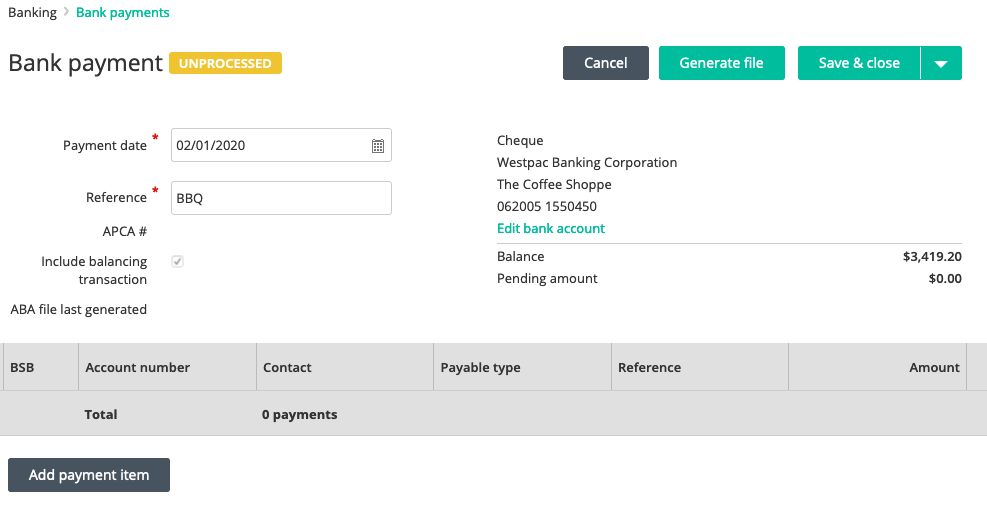
Task: Open the Bank payments breadcrumb link
Action: 123,12
